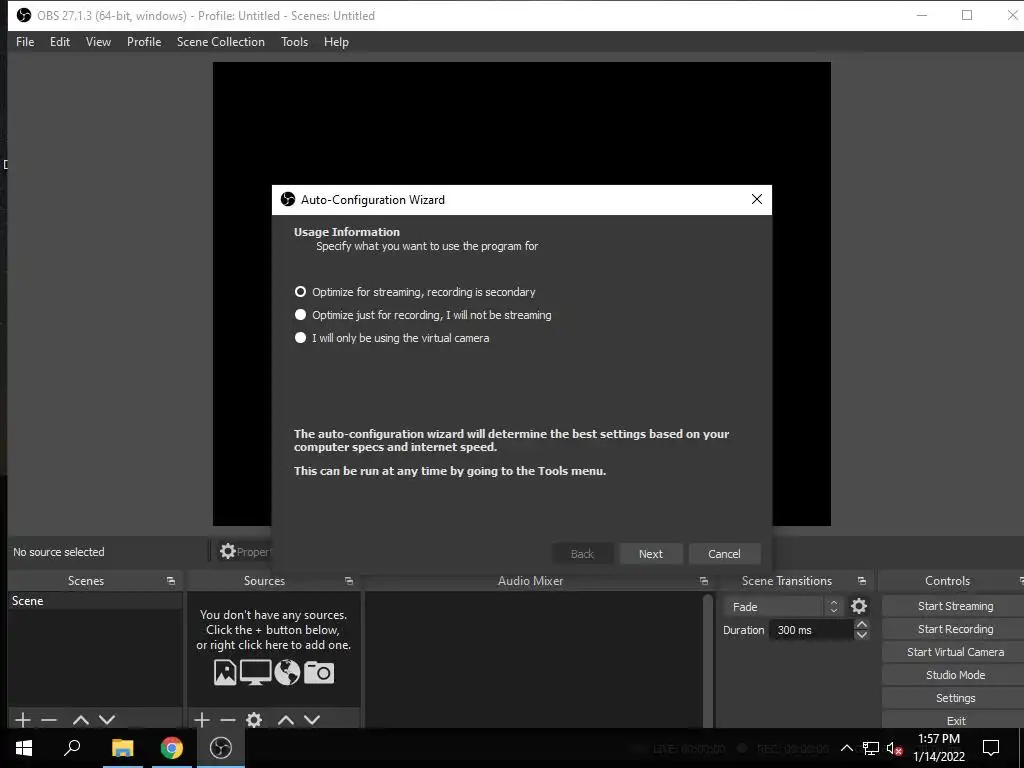Open source properties gear in Sources panel
The width and height of the screenshot is (1024, 768).
point(254,720)
